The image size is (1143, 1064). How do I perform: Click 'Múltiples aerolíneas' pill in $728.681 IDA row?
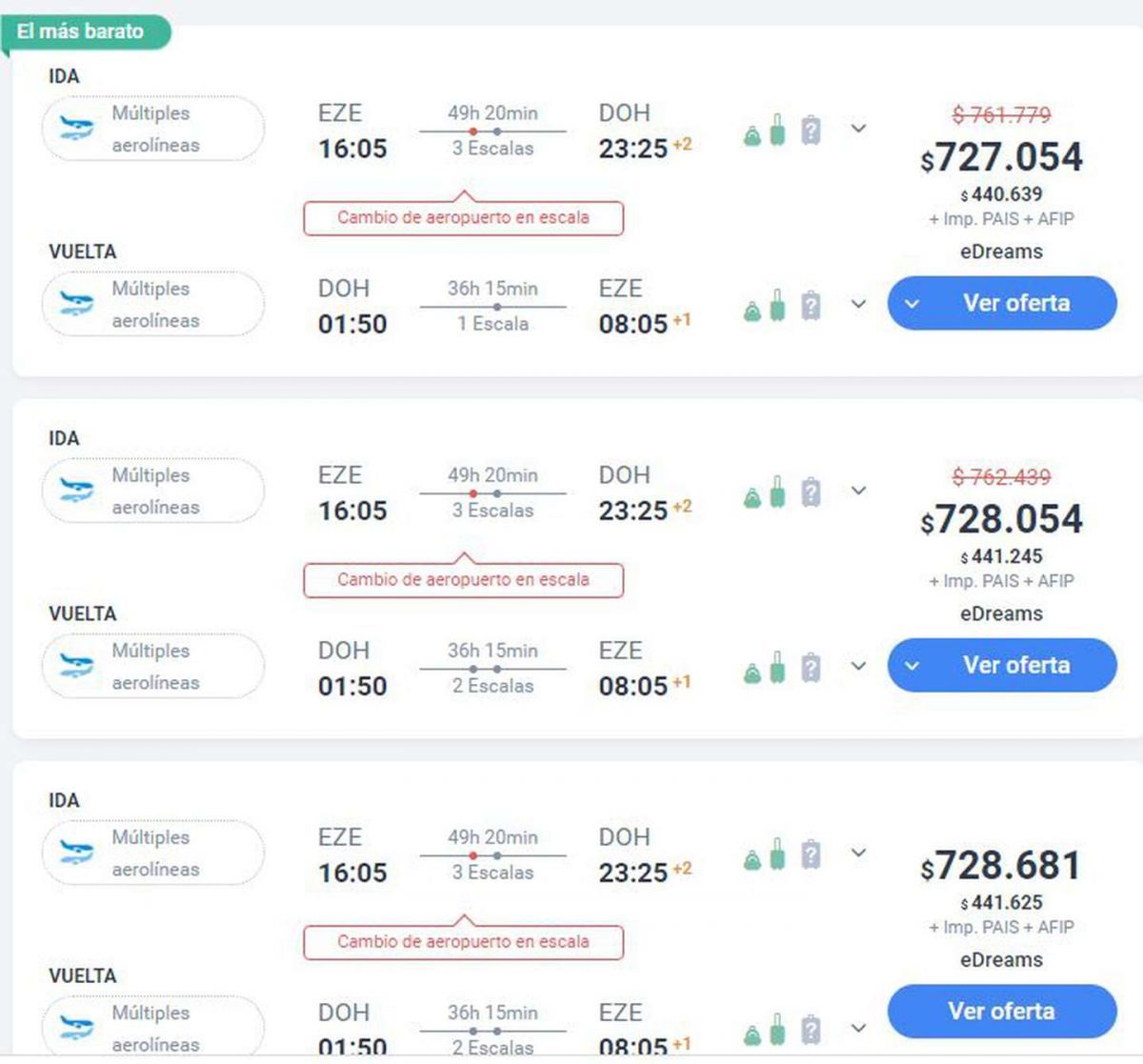(x=153, y=853)
